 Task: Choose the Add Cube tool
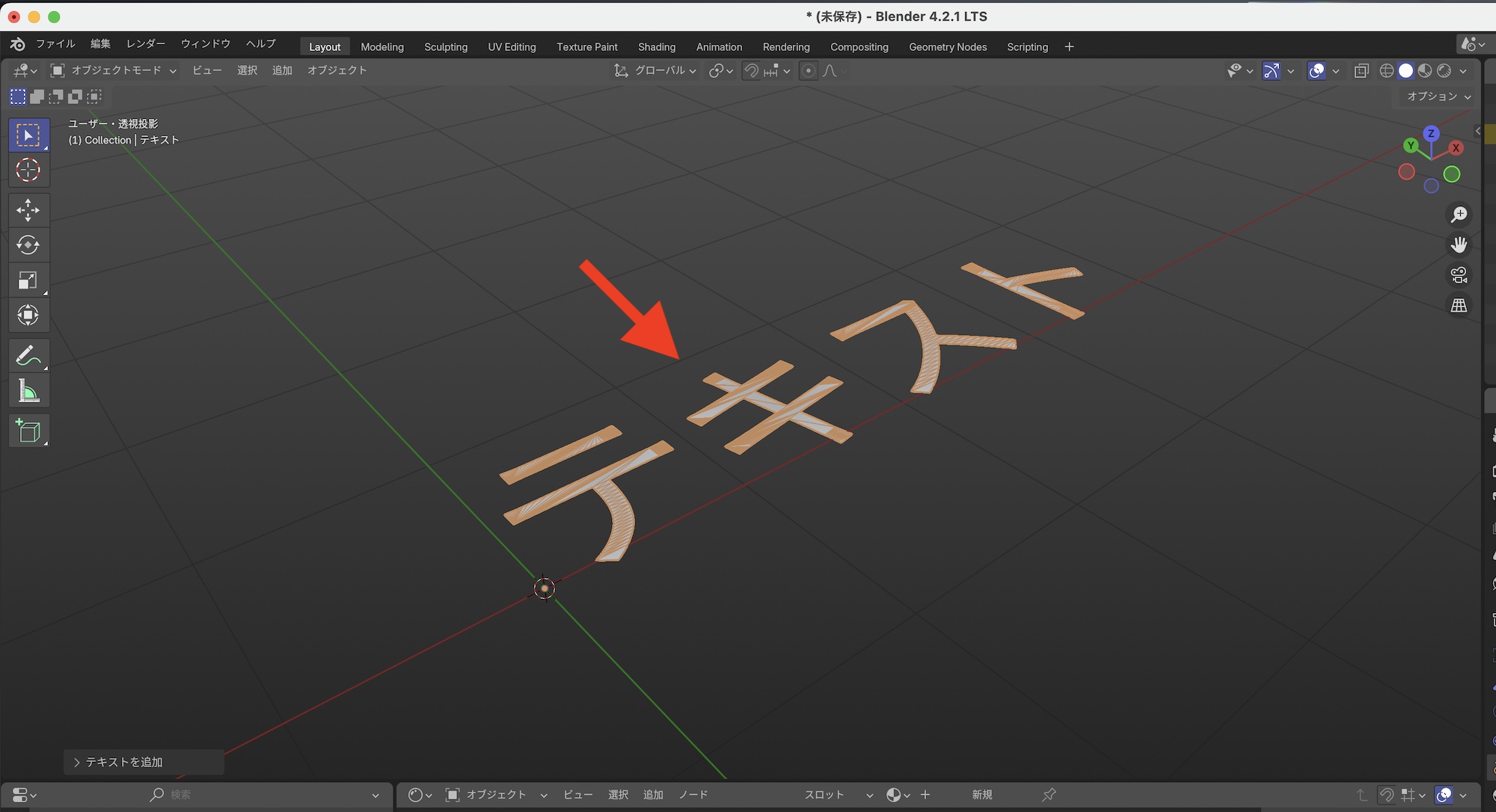click(x=28, y=431)
